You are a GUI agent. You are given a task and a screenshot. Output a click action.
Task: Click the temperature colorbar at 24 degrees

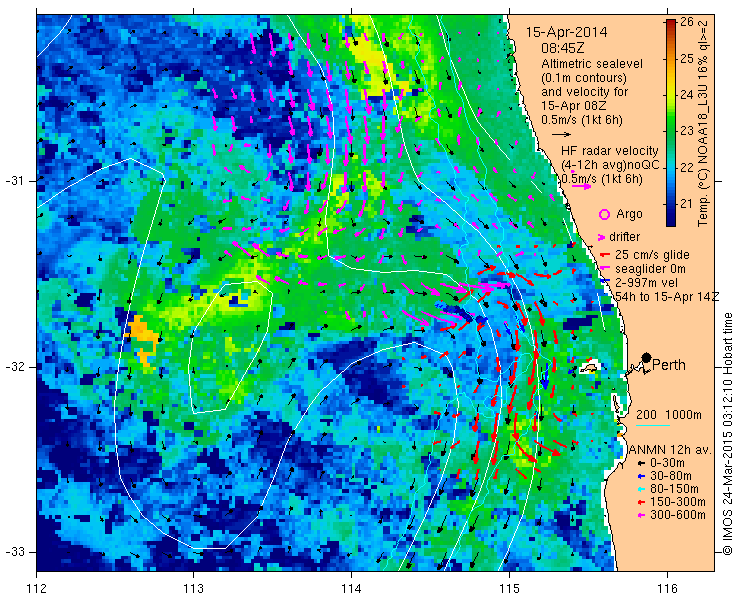click(671, 94)
